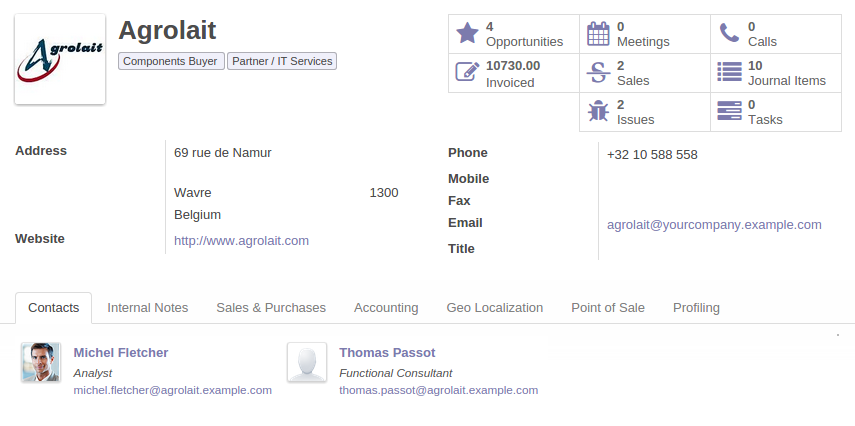The image size is (855, 426).
Task: Click the Calls phone icon
Action: click(729, 34)
